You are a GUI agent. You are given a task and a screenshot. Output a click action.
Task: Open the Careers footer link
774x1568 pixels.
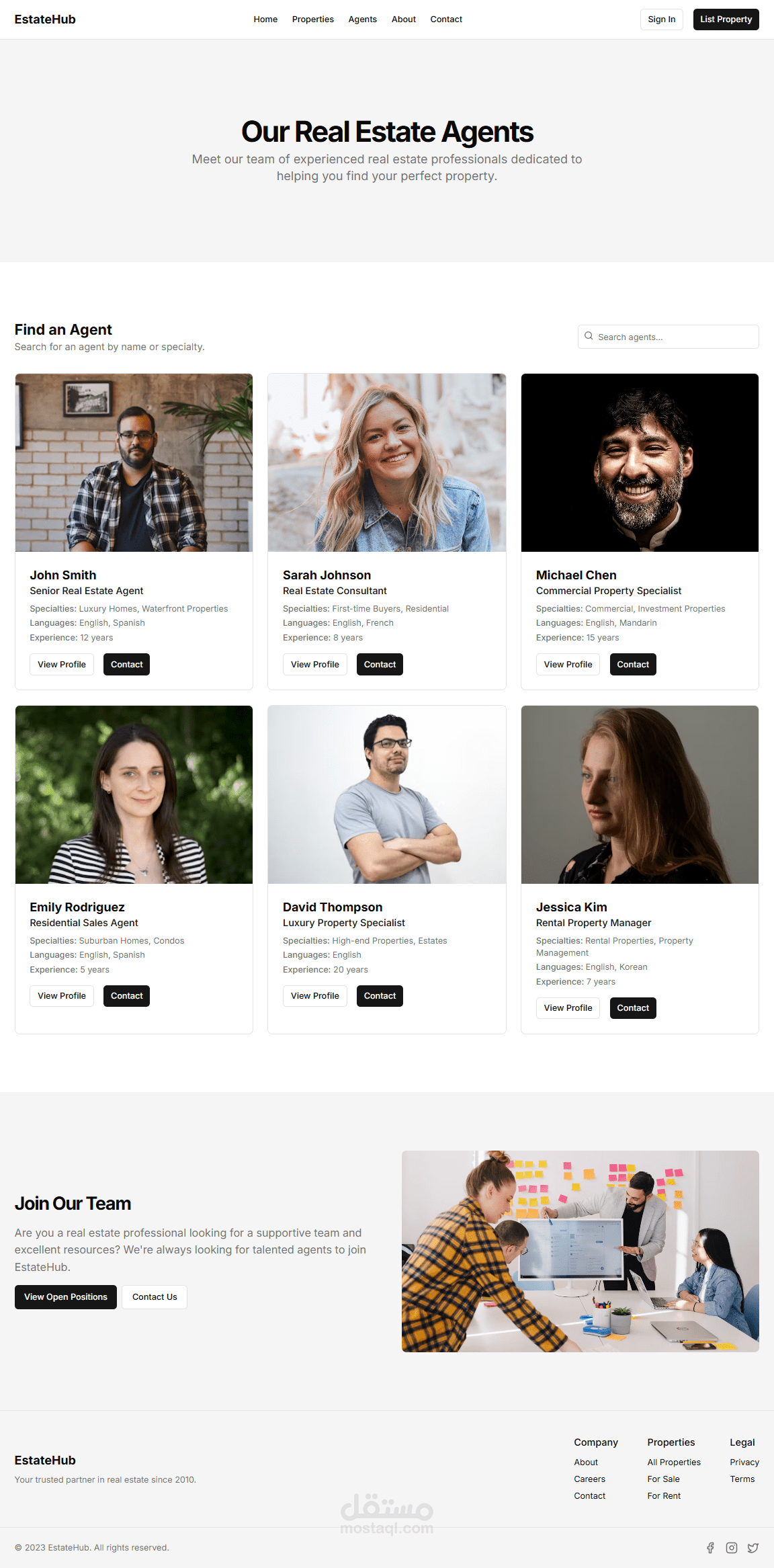click(590, 1479)
